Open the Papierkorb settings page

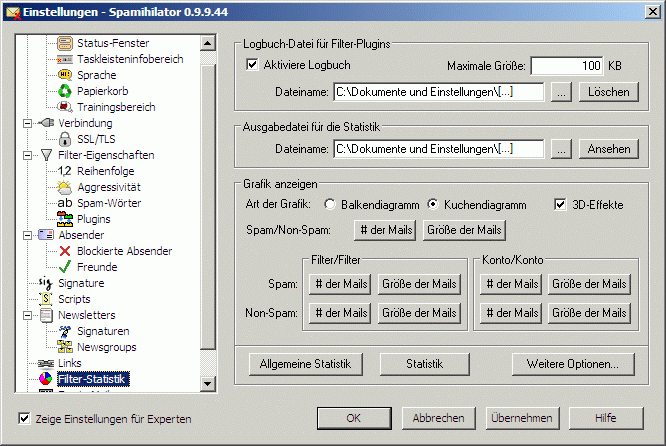102,91
